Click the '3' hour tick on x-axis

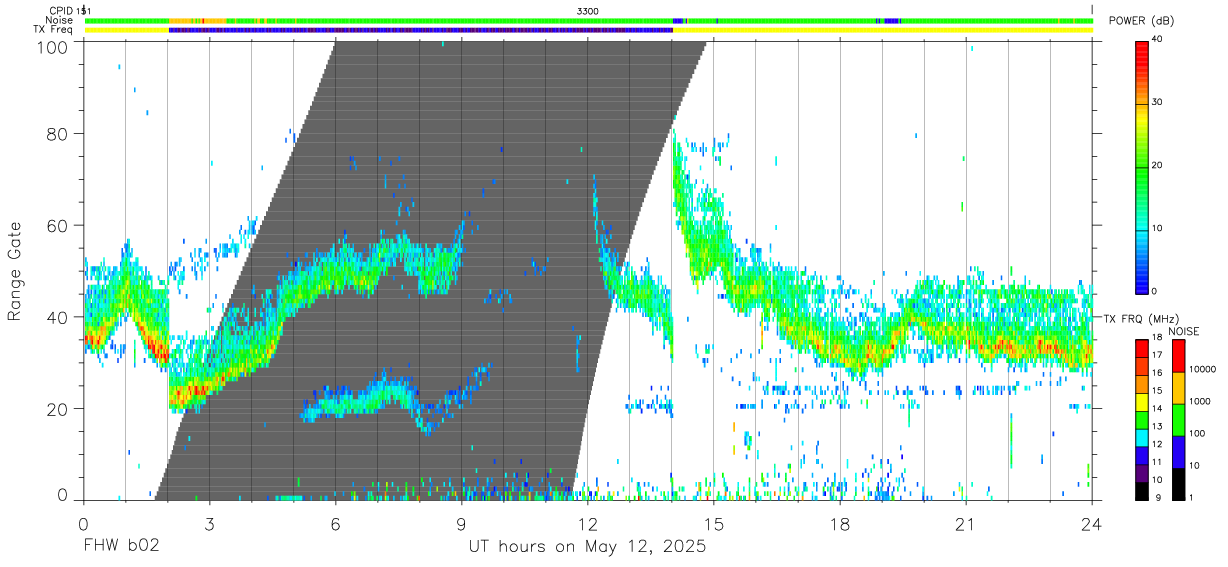[209, 523]
